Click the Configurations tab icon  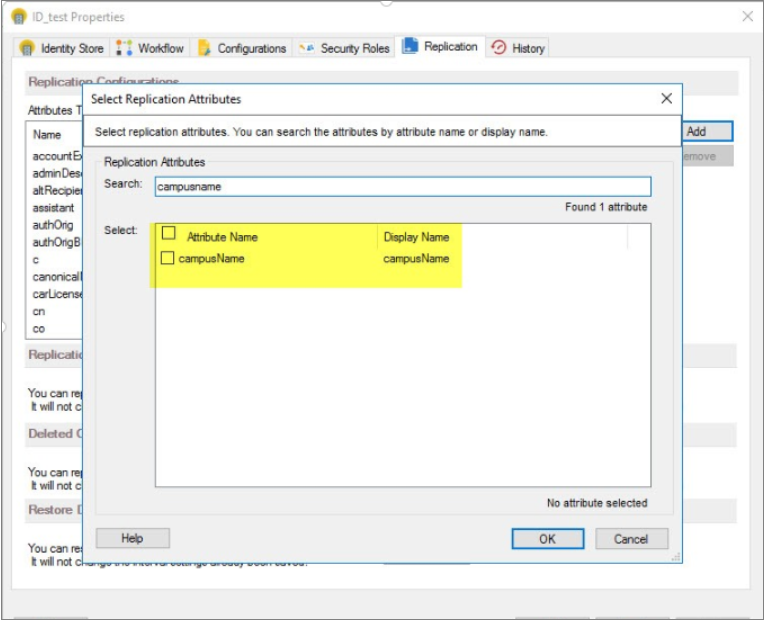(x=204, y=48)
